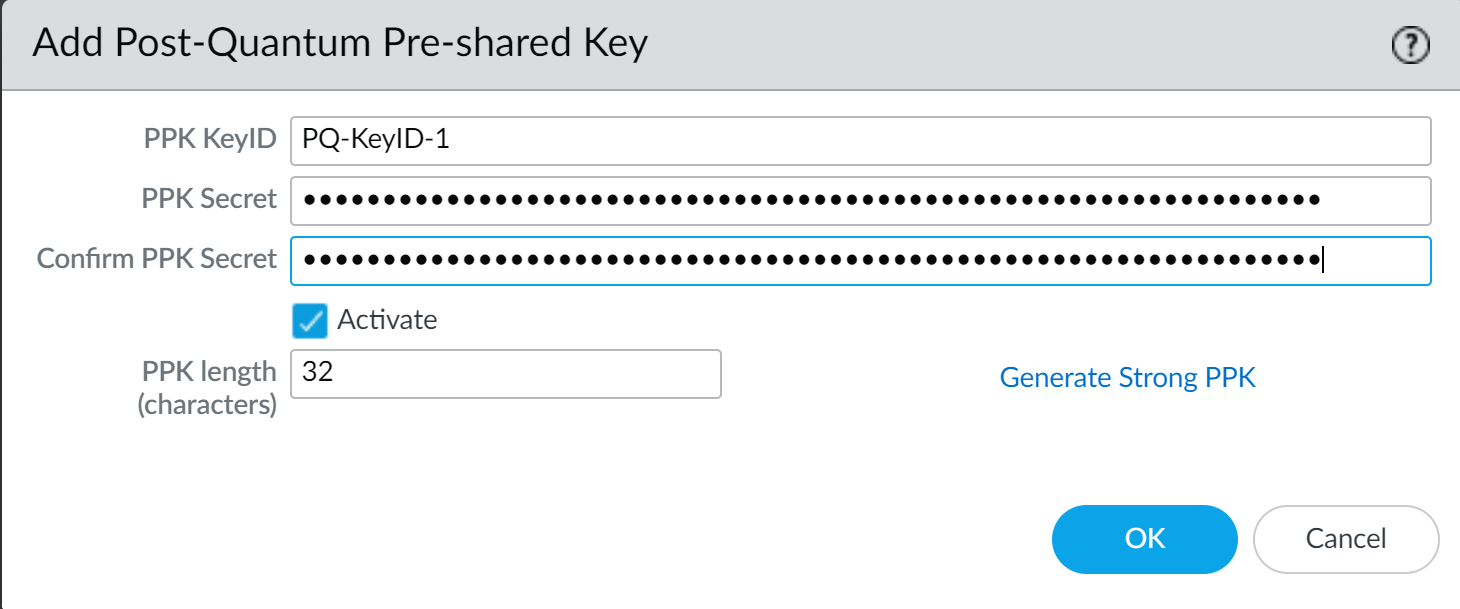Select the Confirm PPK Secret field
Screen dimensions: 1460x609
tap(860, 261)
